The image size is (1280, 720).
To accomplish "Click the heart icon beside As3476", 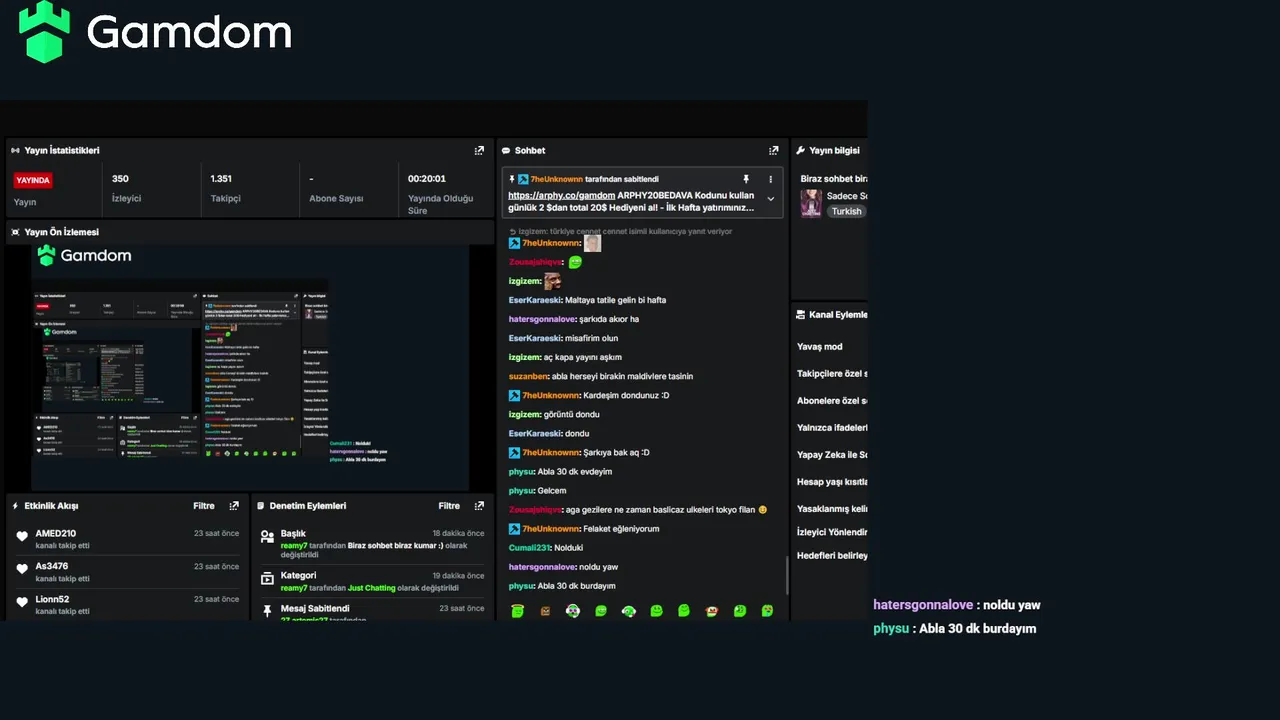I will tap(22, 568).
